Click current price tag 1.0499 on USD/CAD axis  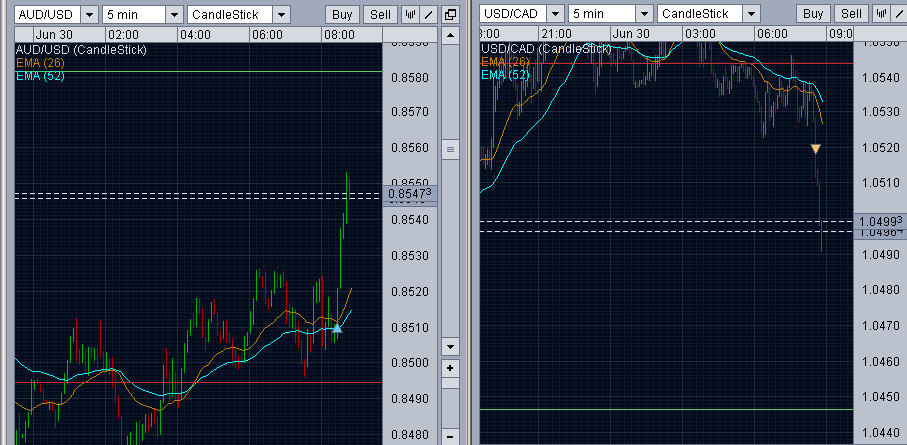point(880,221)
